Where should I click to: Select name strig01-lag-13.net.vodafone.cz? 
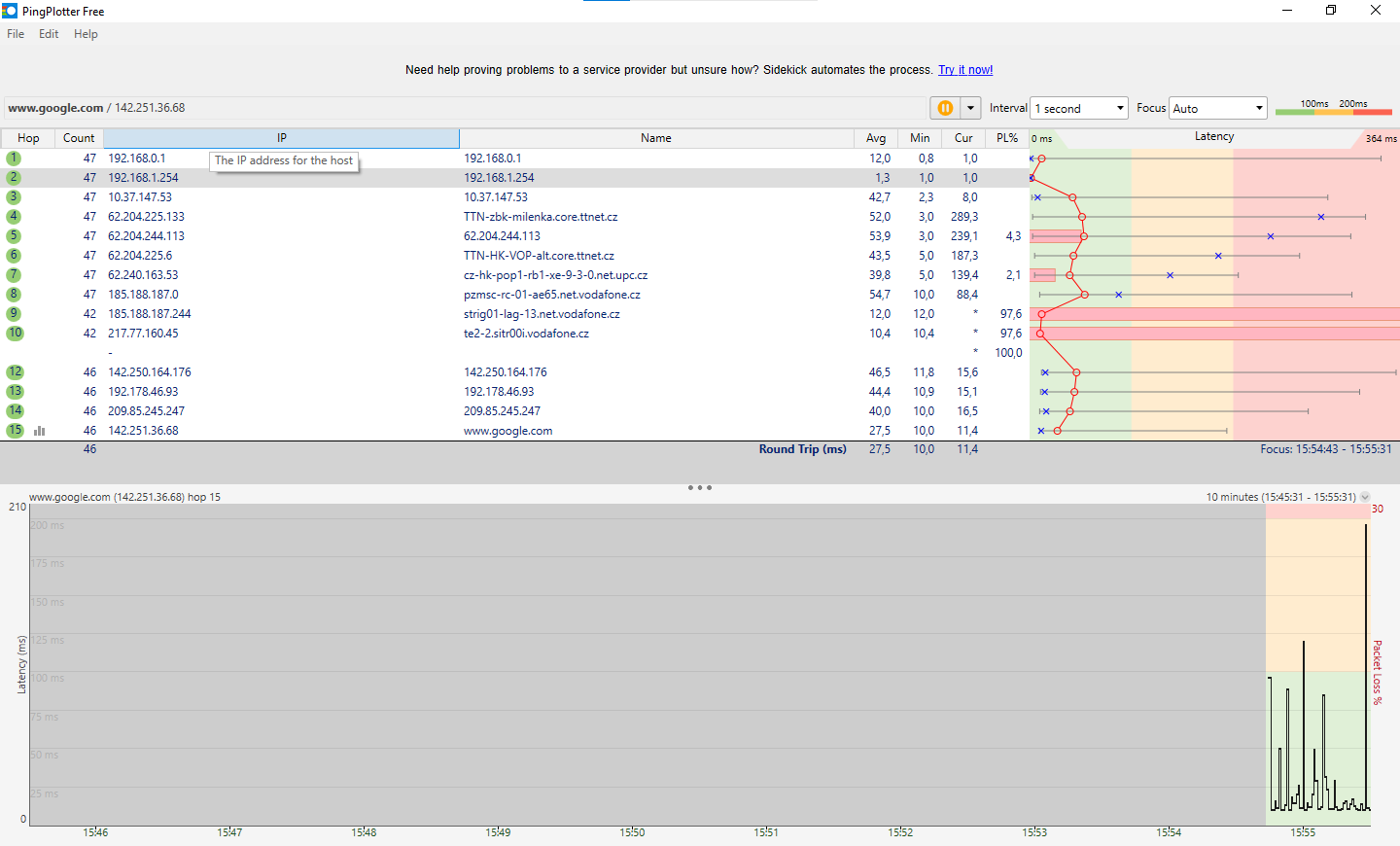click(542, 314)
